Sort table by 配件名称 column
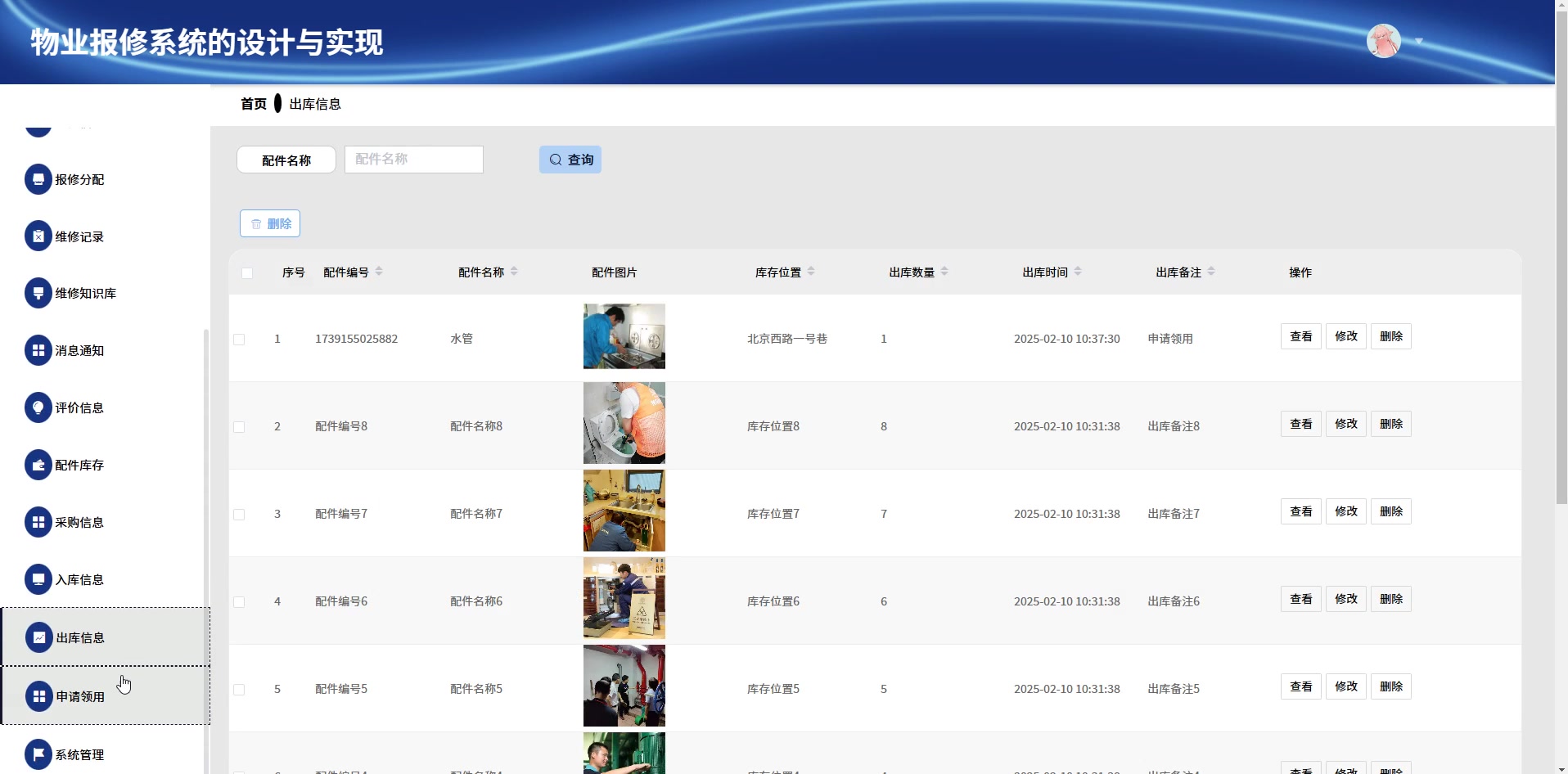The height and width of the screenshot is (774, 1568). [514, 272]
